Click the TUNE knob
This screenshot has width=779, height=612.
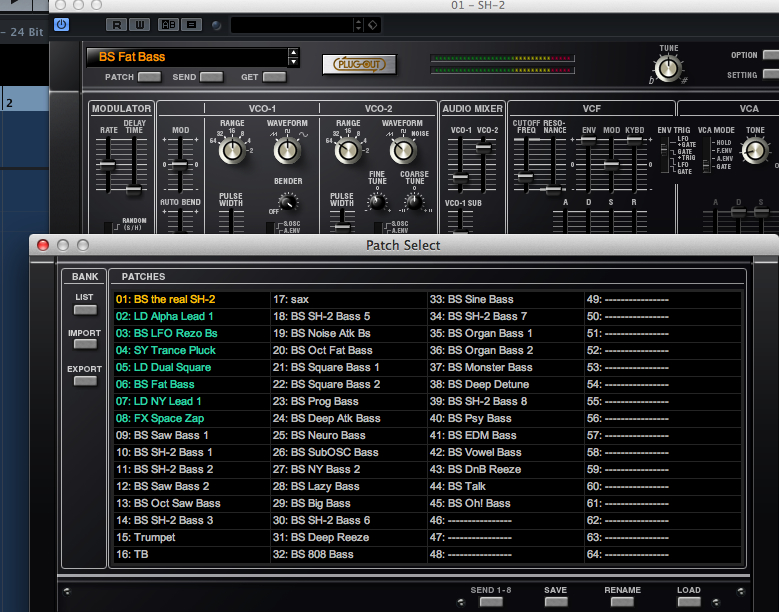tap(668, 69)
